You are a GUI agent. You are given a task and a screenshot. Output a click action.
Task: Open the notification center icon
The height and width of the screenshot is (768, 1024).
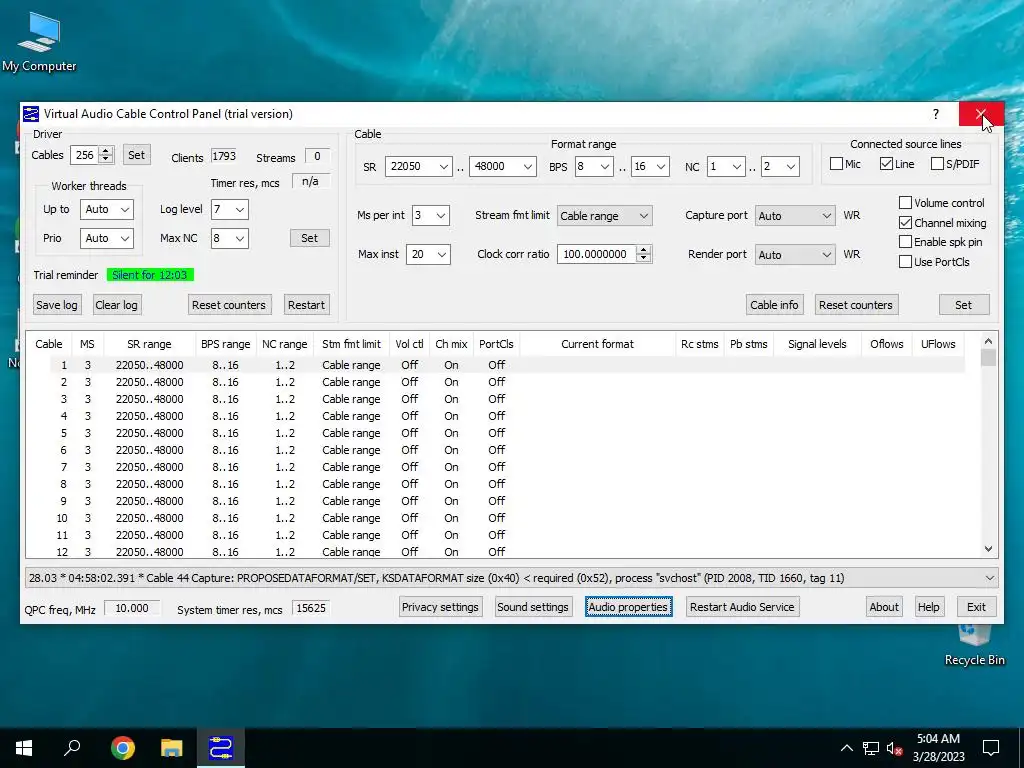tap(991, 748)
